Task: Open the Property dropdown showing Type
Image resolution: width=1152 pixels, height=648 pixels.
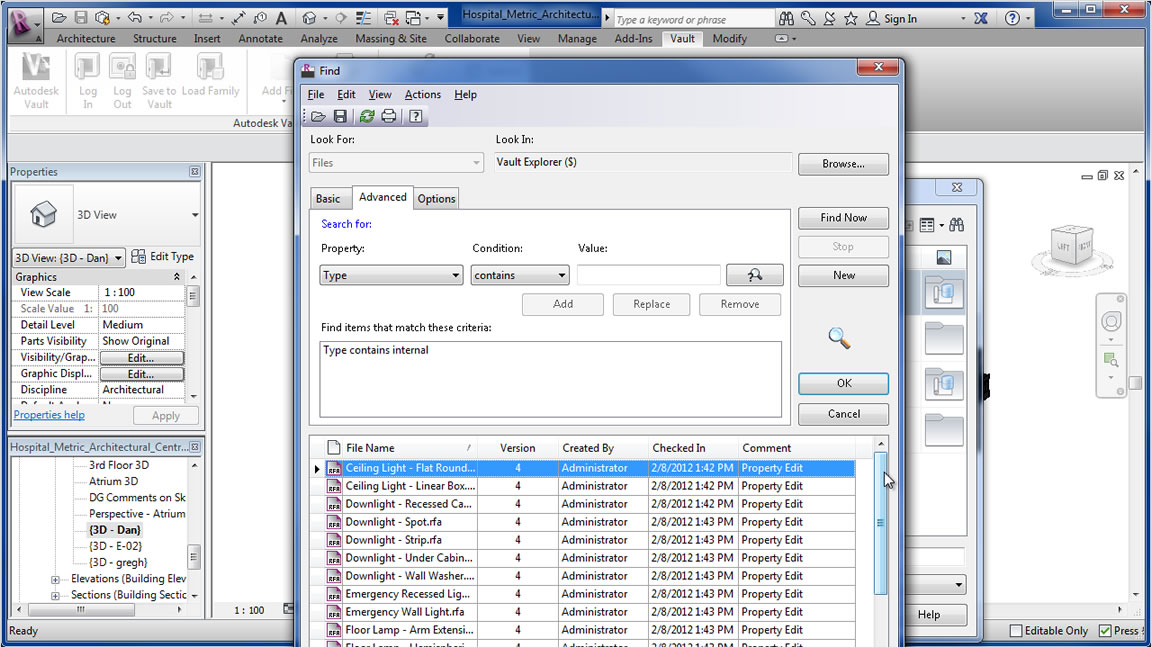Action: tap(391, 275)
